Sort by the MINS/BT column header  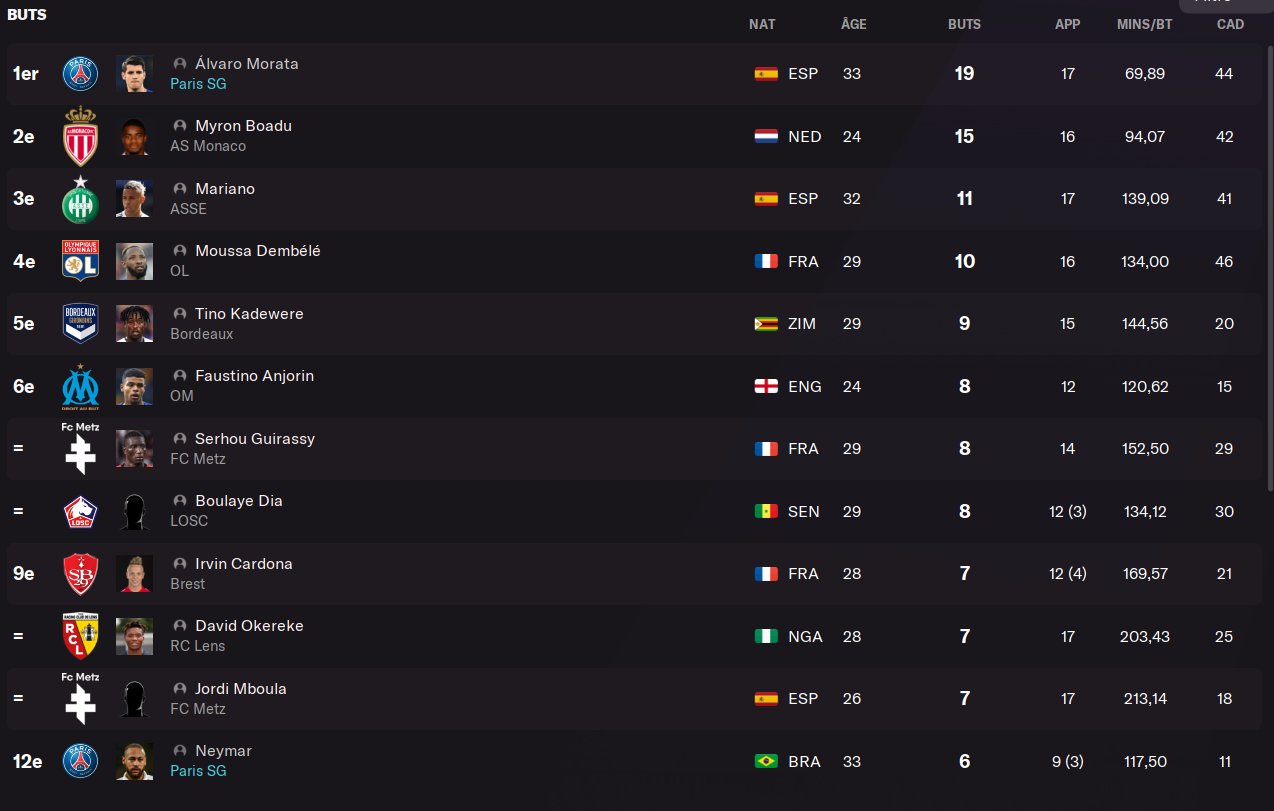coord(1145,24)
